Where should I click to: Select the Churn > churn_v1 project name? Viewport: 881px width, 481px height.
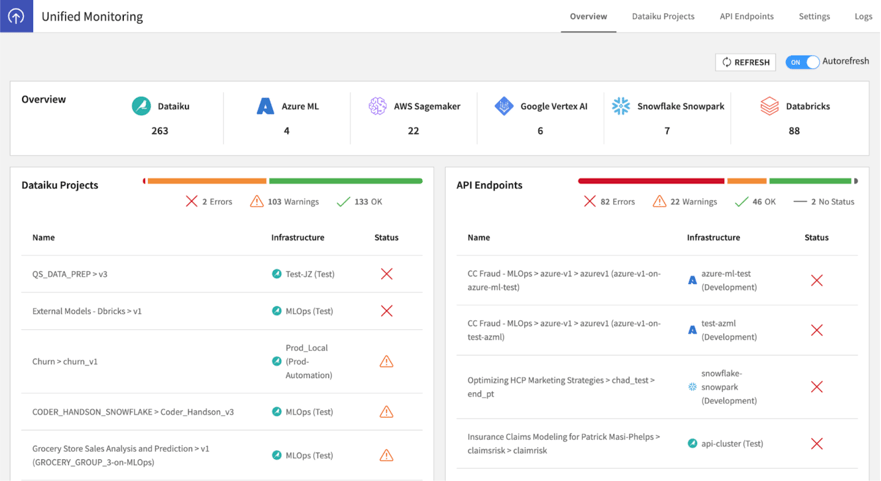65,361
